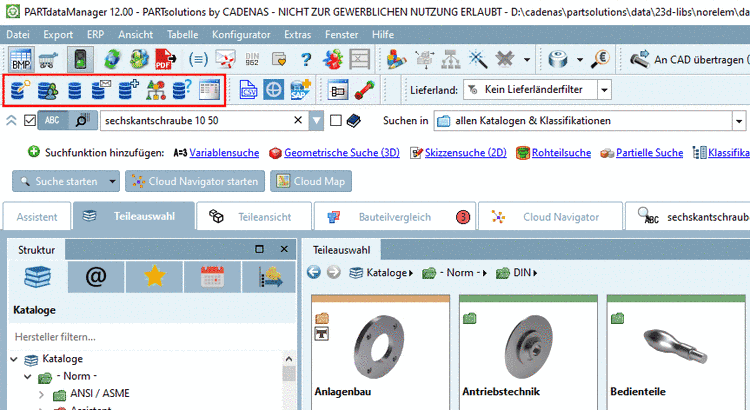Switch to ABC text search mode
Viewport: 750px width, 410px height.
click(x=53, y=120)
